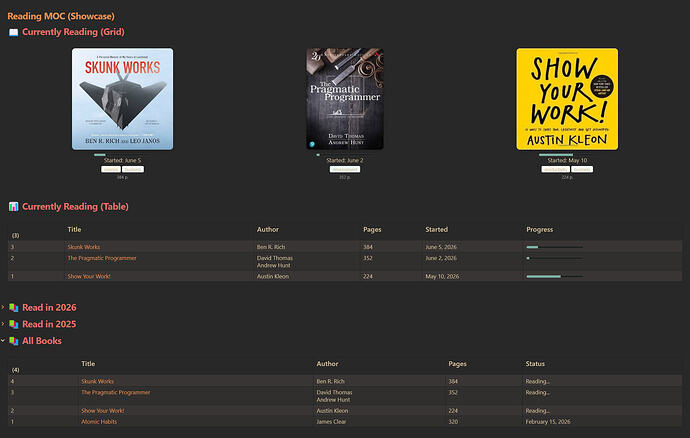Click the Status column header in All Books
This screenshot has height=438, width=690.
535,364
